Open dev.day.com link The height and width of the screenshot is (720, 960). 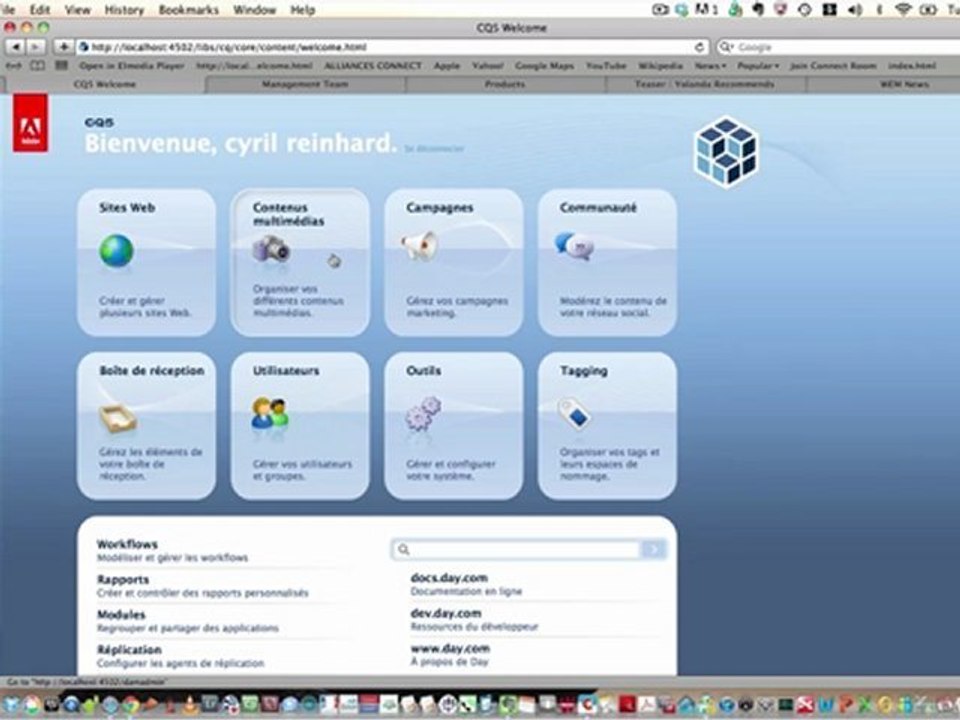[446, 613]
